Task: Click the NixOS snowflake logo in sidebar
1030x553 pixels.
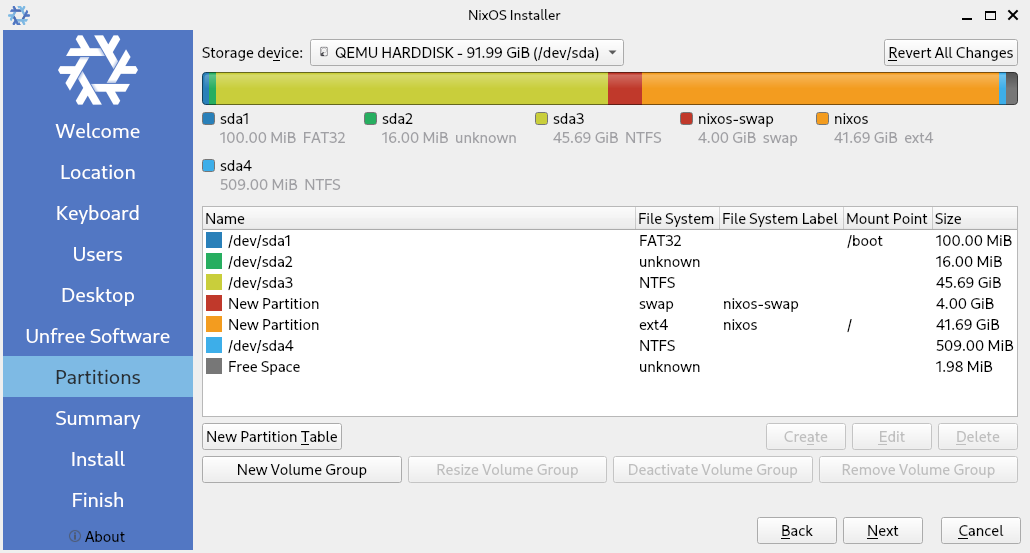Action: 97,71
